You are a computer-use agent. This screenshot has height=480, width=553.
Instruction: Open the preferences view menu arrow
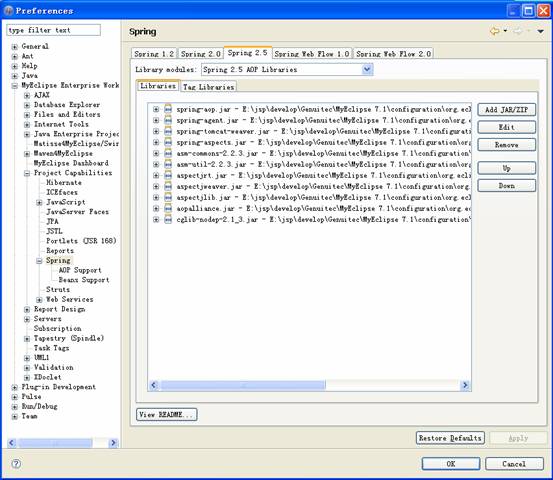click(540, 31)
